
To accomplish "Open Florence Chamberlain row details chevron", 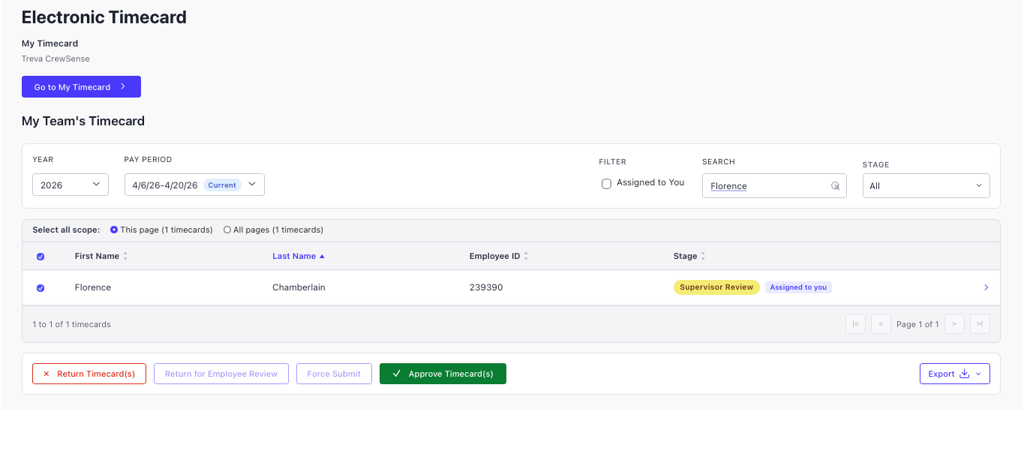I will [985, 287].
